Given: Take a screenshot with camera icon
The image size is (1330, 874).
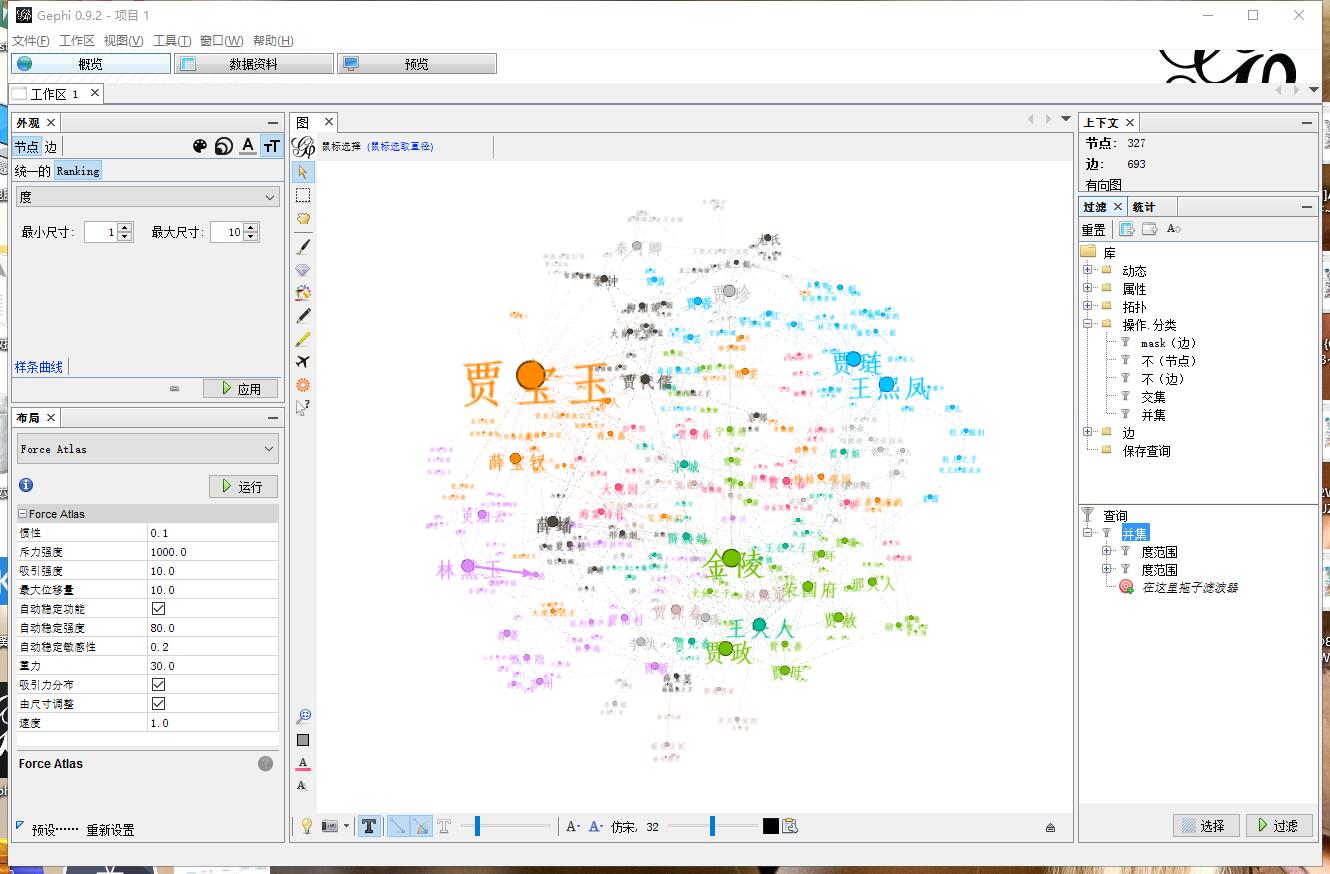Looking at the screenshot, I should pos(329,826).
